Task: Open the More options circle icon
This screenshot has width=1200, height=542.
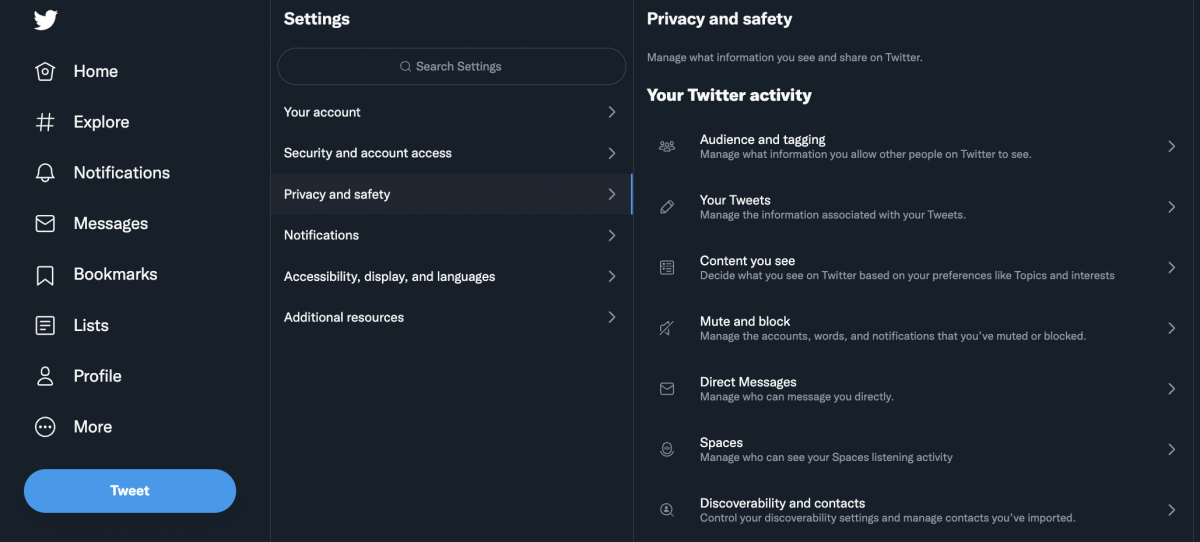Action: (45, 427)
